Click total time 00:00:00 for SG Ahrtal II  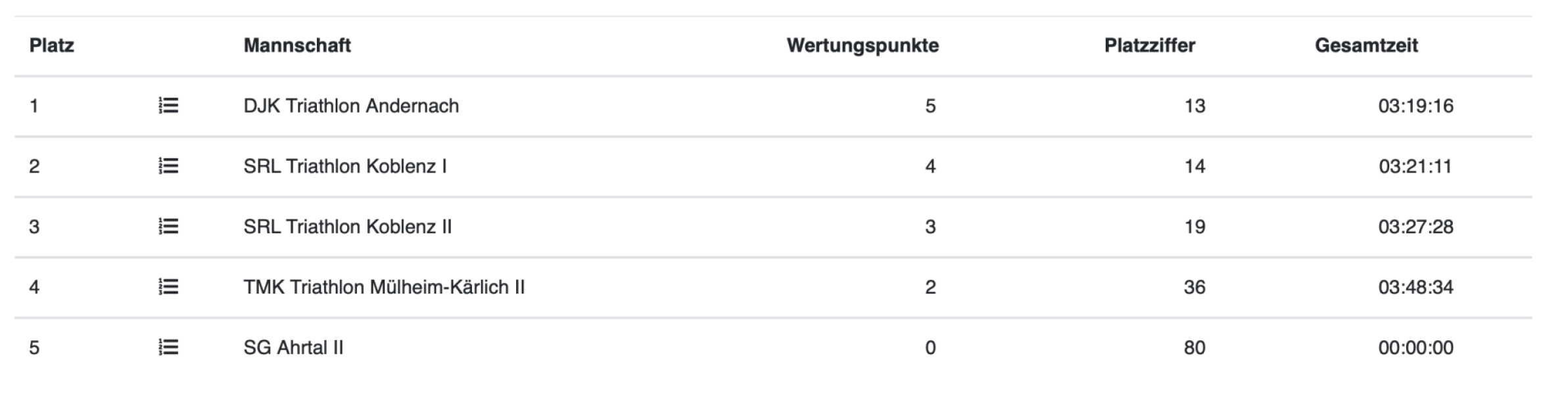(1416, 347)
